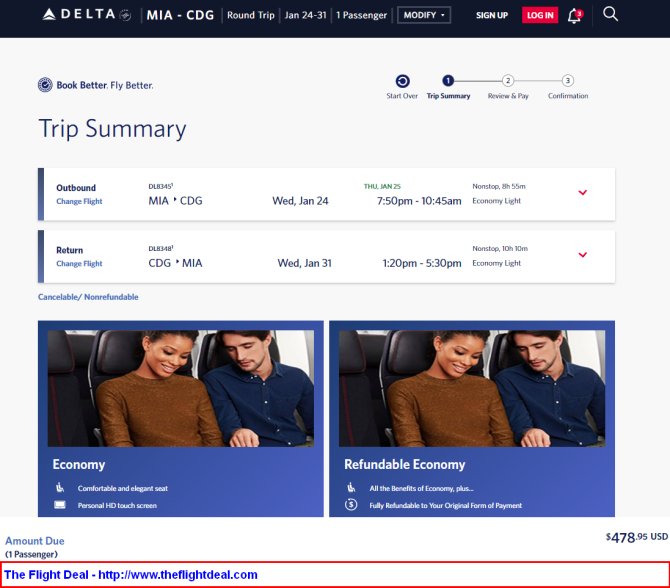
Task: Click Wed, Jan 31 return date
Action: coord(304,263)
